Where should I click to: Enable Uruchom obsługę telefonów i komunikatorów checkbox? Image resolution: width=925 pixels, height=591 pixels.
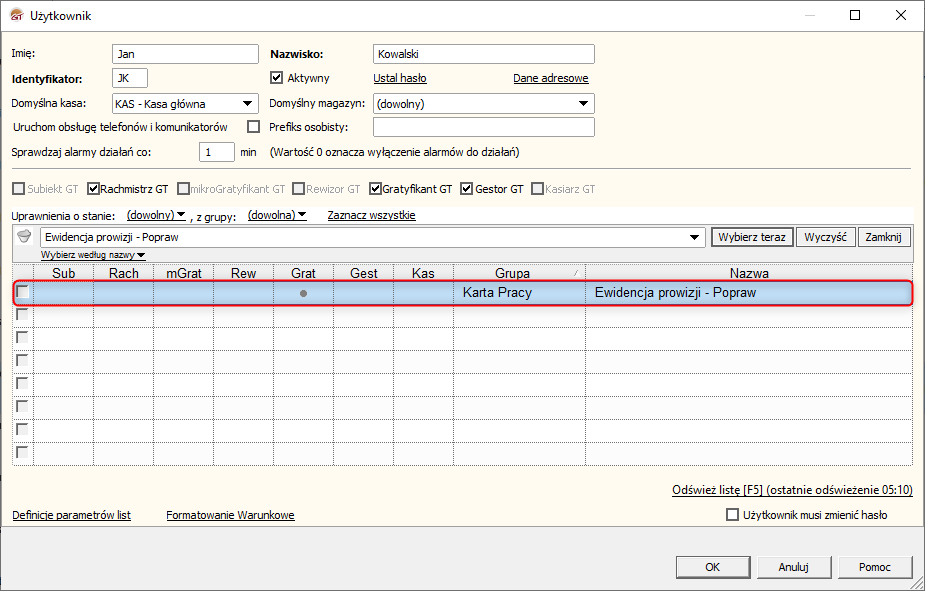pos(253,127)
